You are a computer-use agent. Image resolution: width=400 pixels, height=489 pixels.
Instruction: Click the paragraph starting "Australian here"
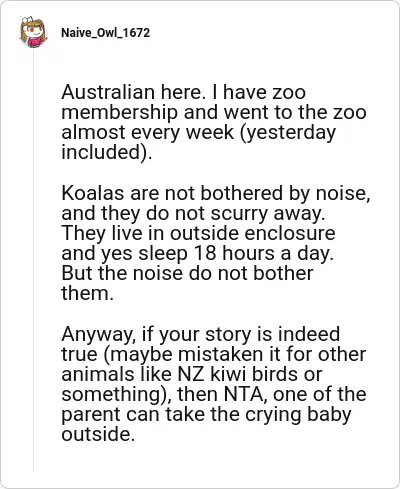(214, 122)
